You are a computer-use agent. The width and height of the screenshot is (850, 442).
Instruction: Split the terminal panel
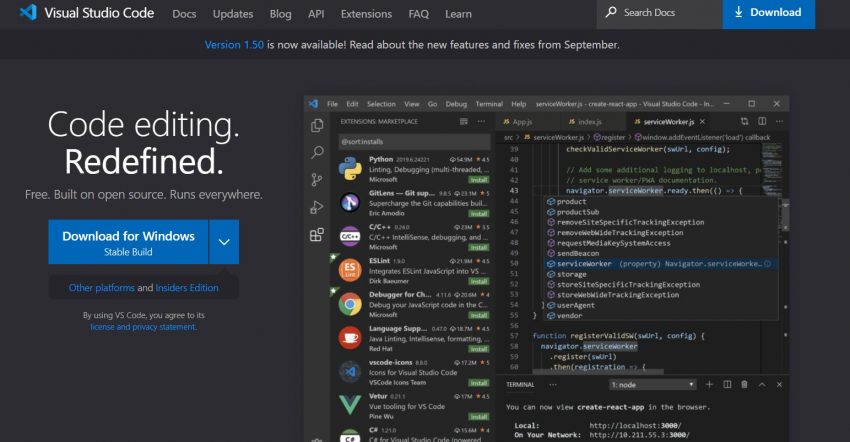tap(727, 385)
